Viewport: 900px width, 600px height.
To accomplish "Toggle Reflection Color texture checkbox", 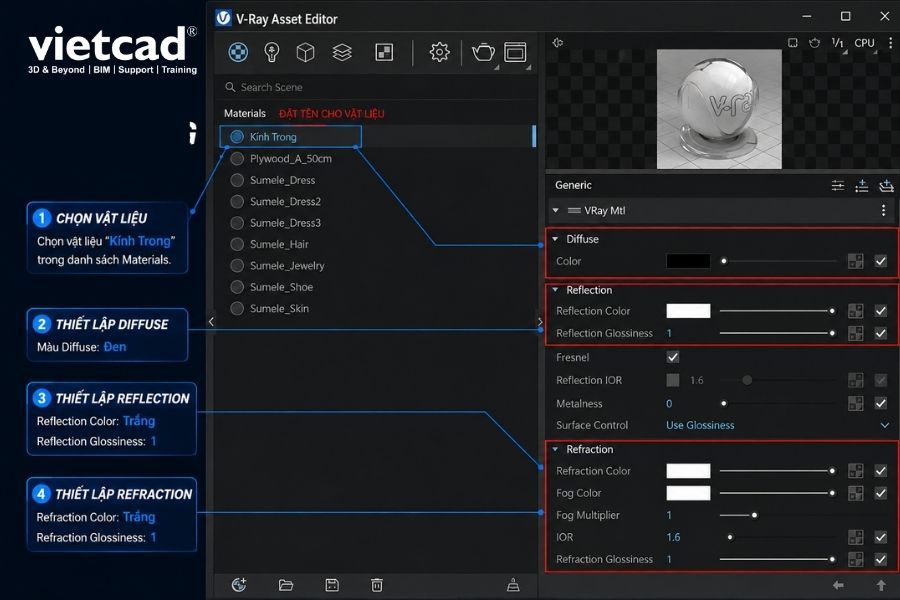I will (880, 311).
